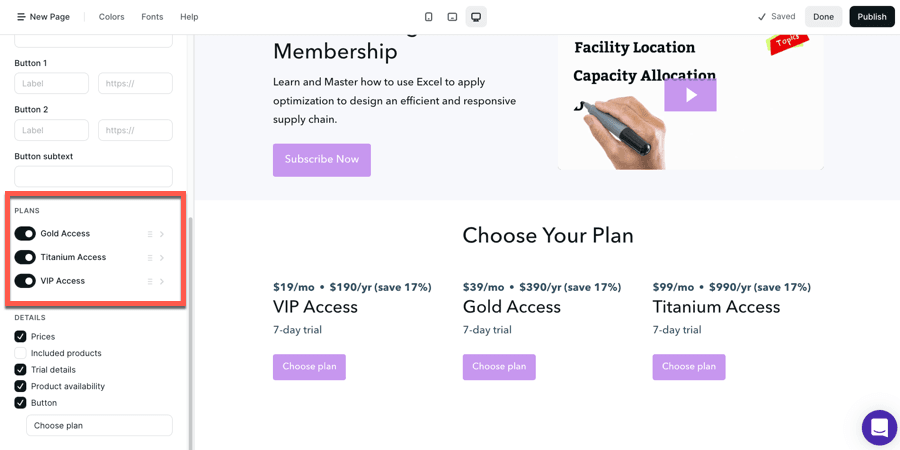The height and width of the screenshot is (450, 900).
Task: Select desktop preview icon
Action: 476,17
